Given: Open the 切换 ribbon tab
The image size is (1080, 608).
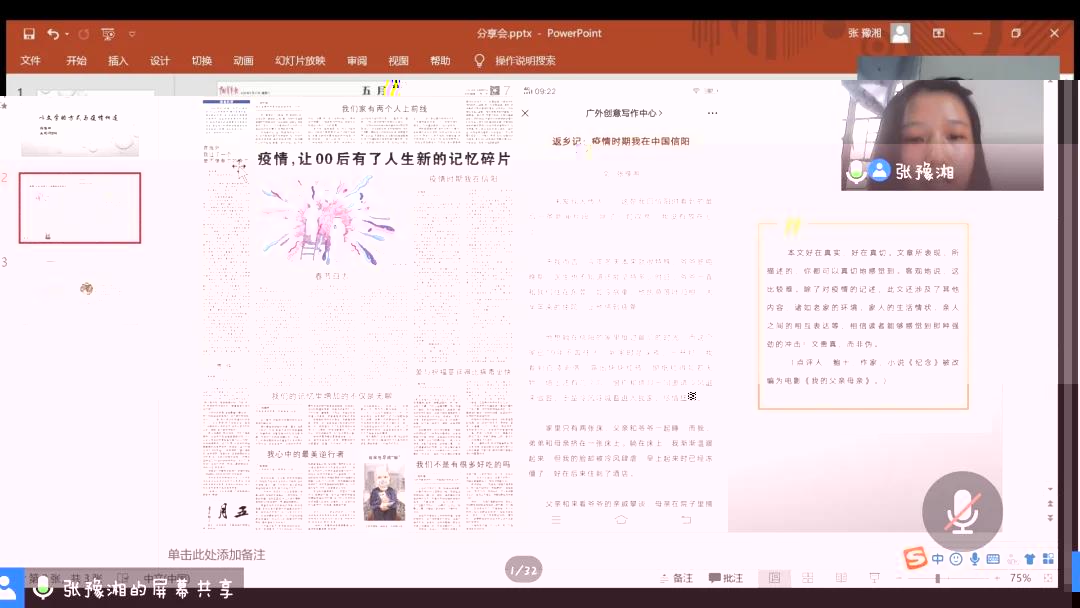Looking at the screenshot, I should coord(202,61).
